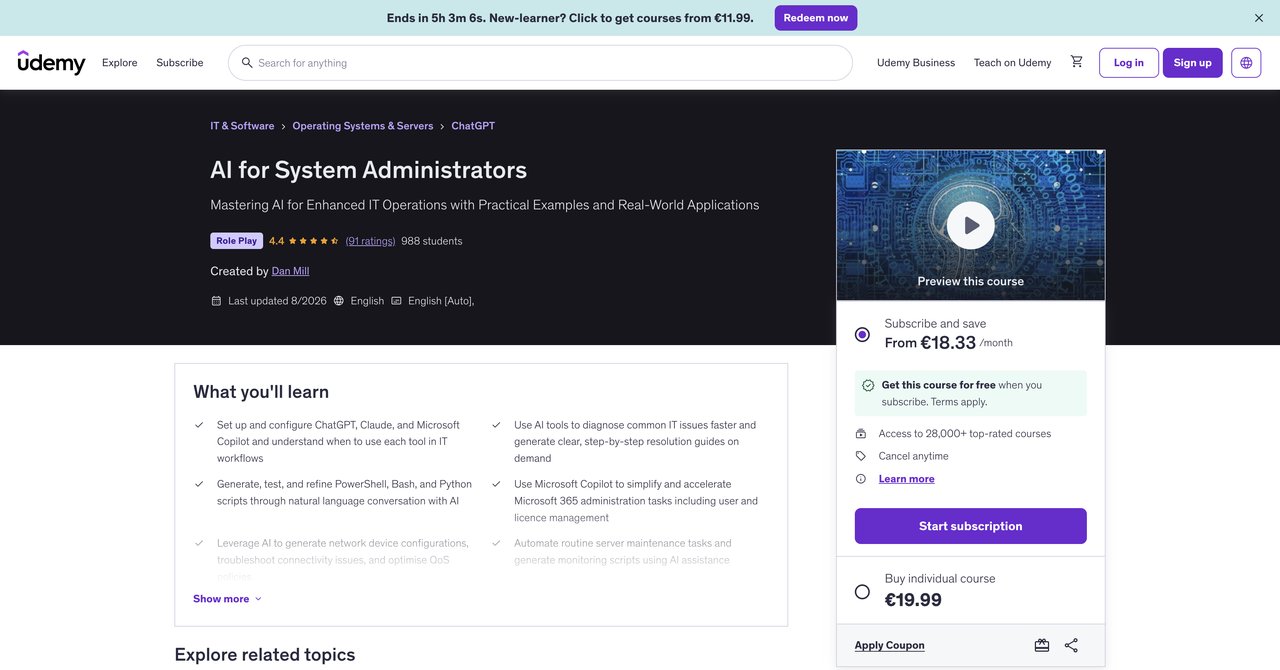
Task: Click the Udemy logo
Action: [x=52, y=62]
